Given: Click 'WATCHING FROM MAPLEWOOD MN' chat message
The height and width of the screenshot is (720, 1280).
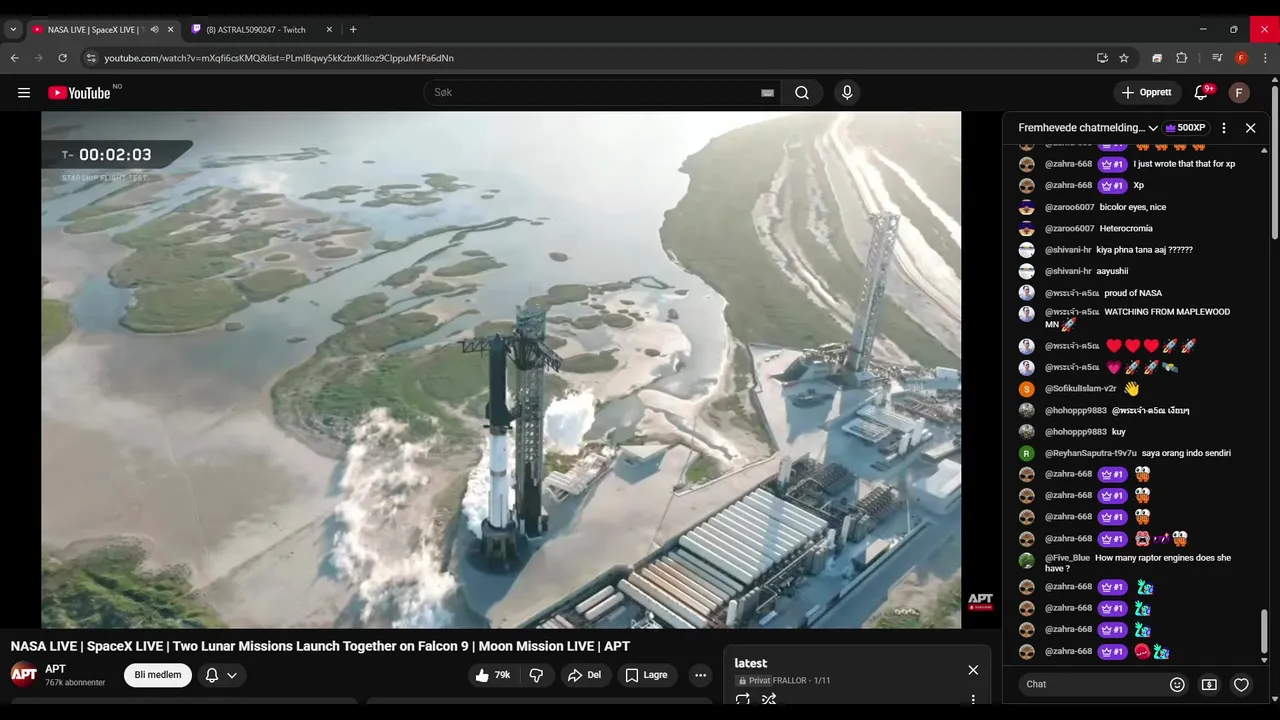Looking at the screenshot, I should pos(1138,318).
